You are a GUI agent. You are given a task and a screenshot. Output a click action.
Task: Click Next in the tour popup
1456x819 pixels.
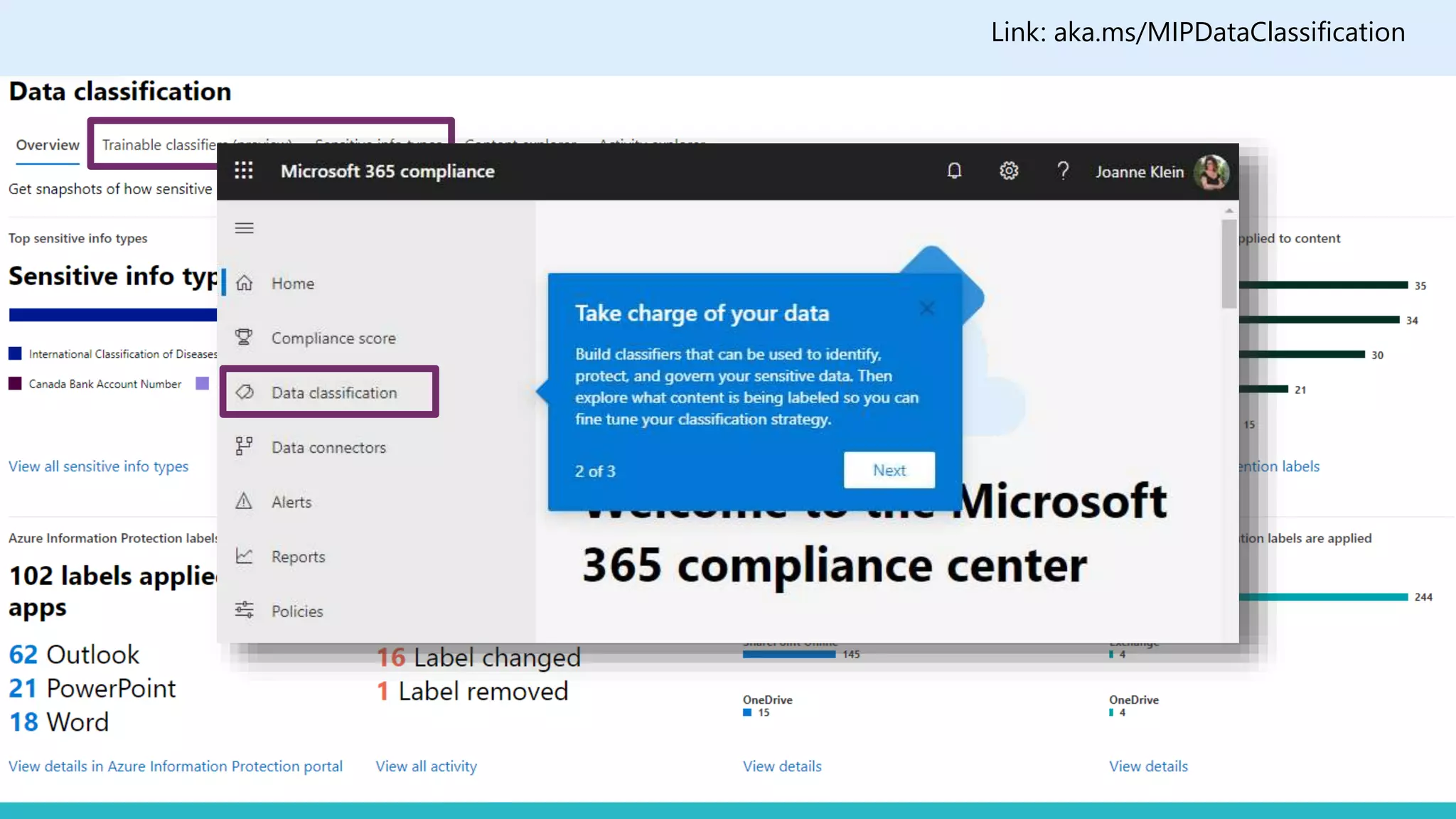[x=889, y=470]
